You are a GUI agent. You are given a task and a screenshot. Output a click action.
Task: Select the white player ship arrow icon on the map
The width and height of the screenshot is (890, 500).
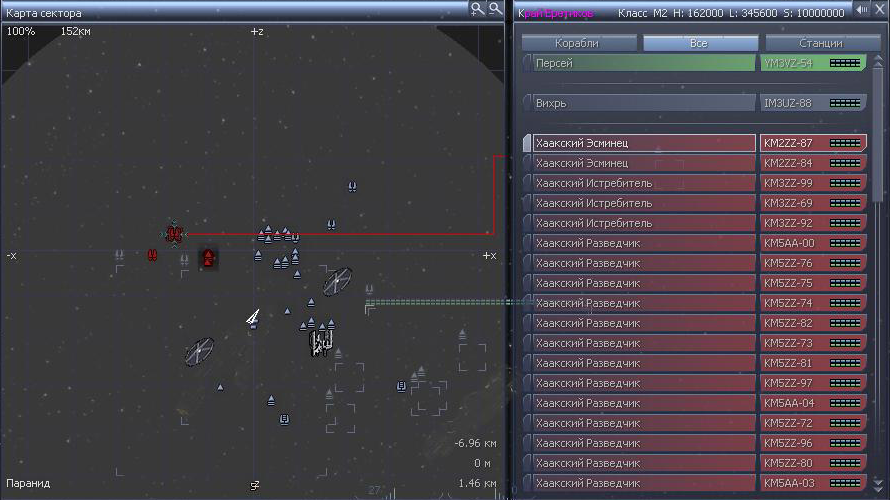(x=253, y=318)
